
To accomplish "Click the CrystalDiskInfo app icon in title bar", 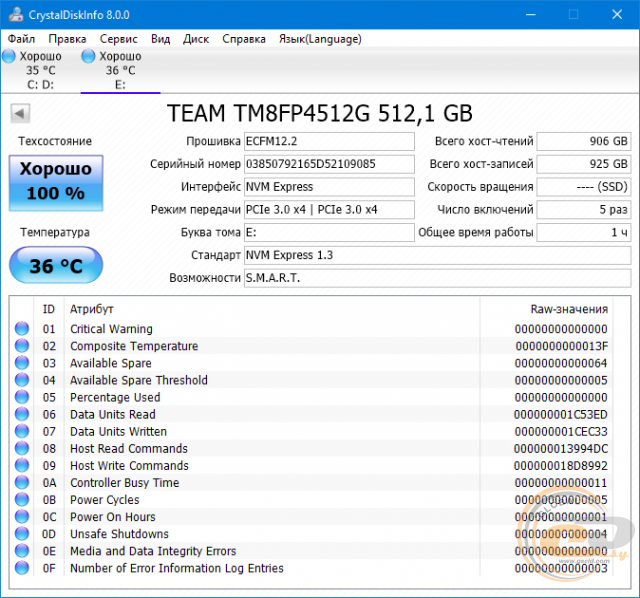I will click(x=16, y=14).
